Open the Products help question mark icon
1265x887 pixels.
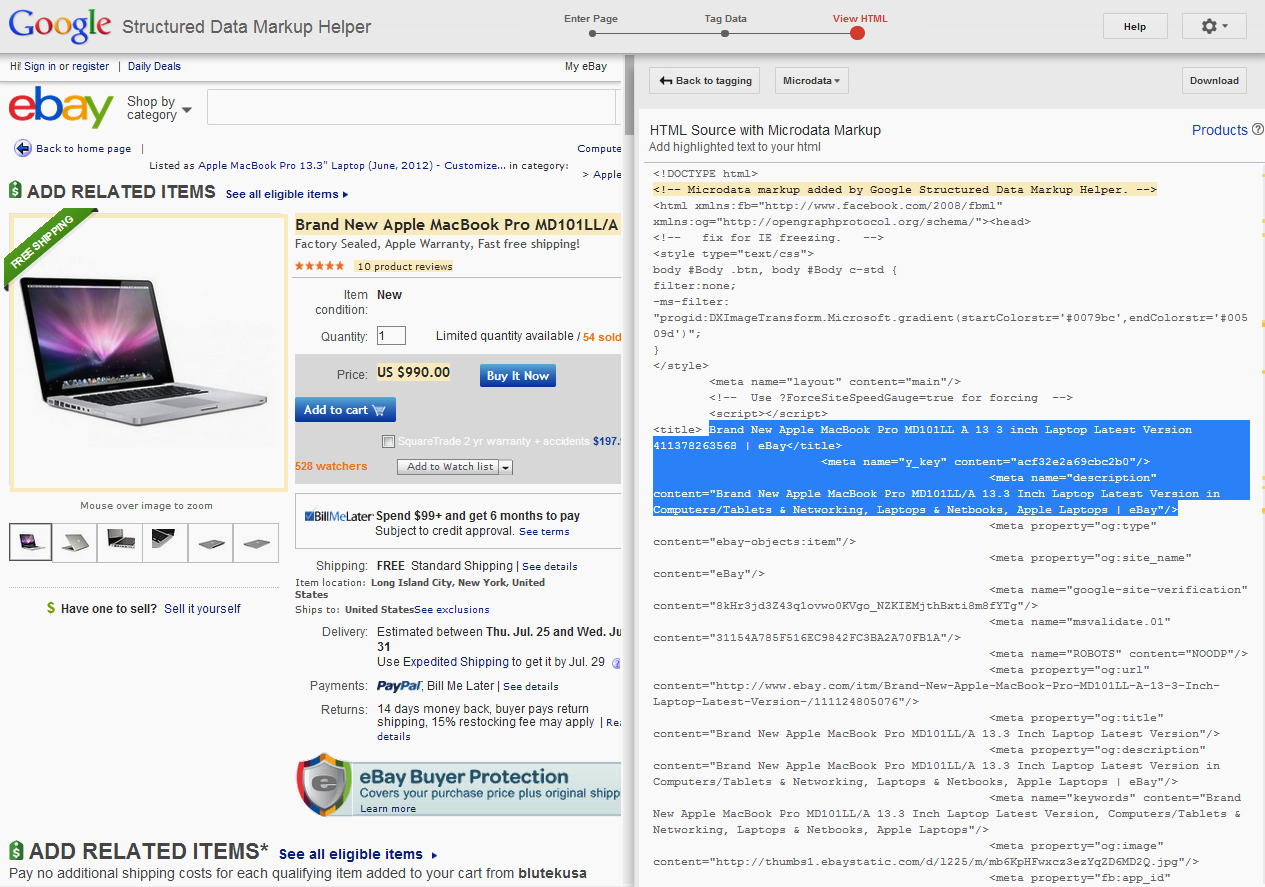(x=1259, y=130)
